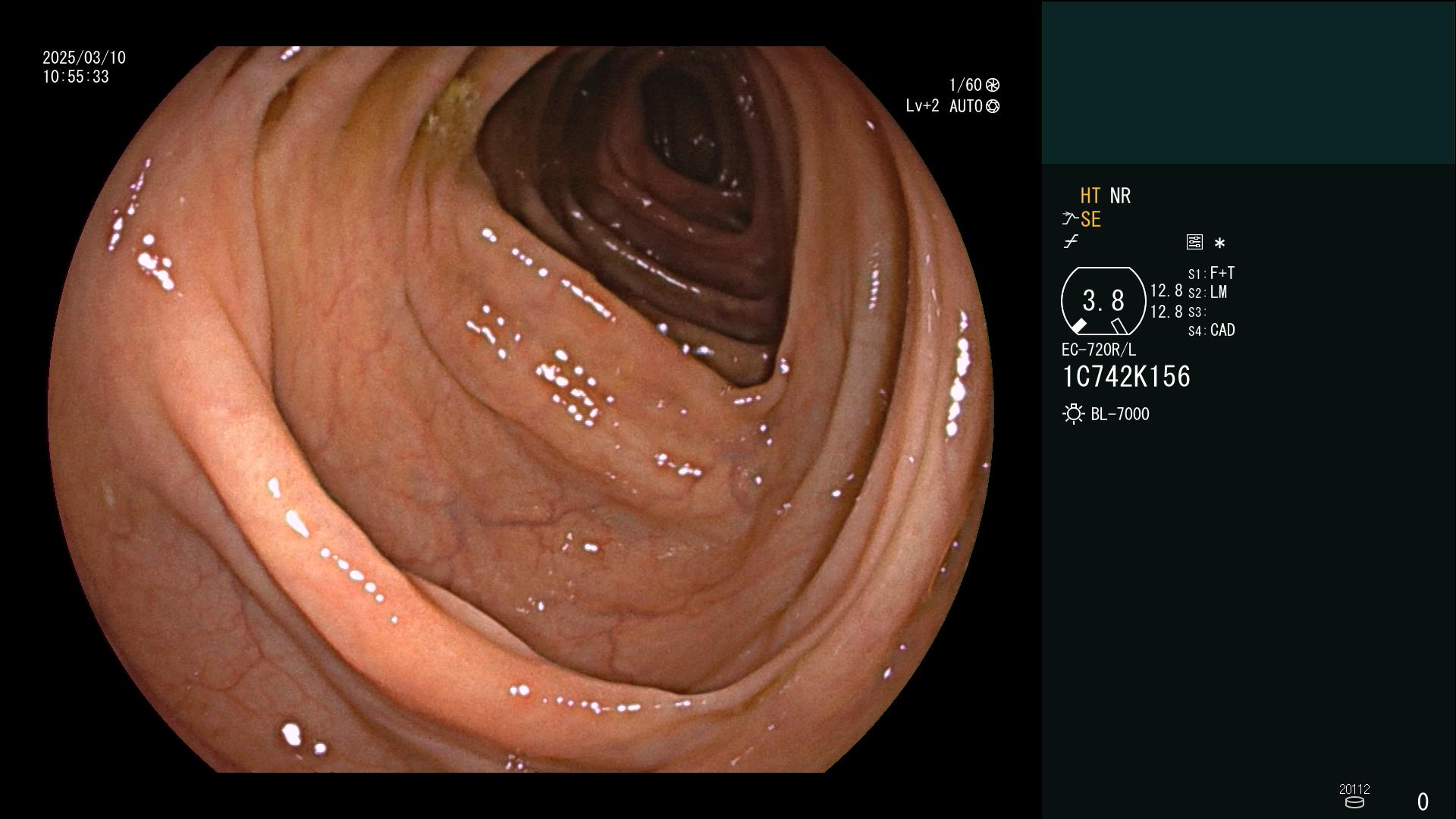The image size is (1456, 819).
Task: Click the light source bulb icon
Action: click(x=1073, y=414)
